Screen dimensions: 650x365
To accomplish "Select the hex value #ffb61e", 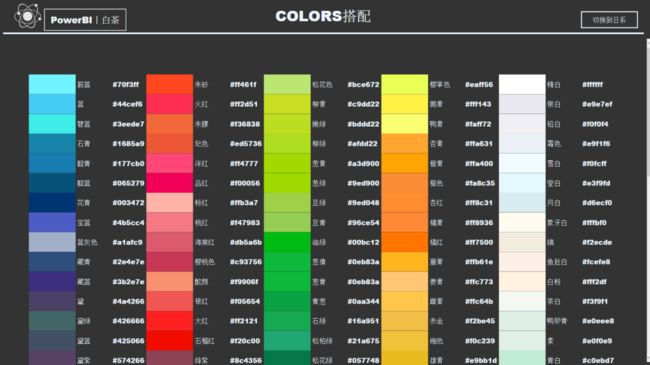I will (x=479, y=262).
